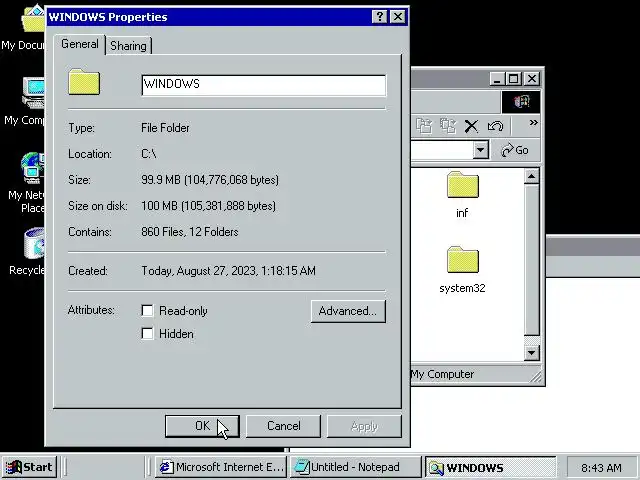Click the 8:43 AM system clock
The image size is (640, 480).
pyautogui.click(x=601, y=467)
